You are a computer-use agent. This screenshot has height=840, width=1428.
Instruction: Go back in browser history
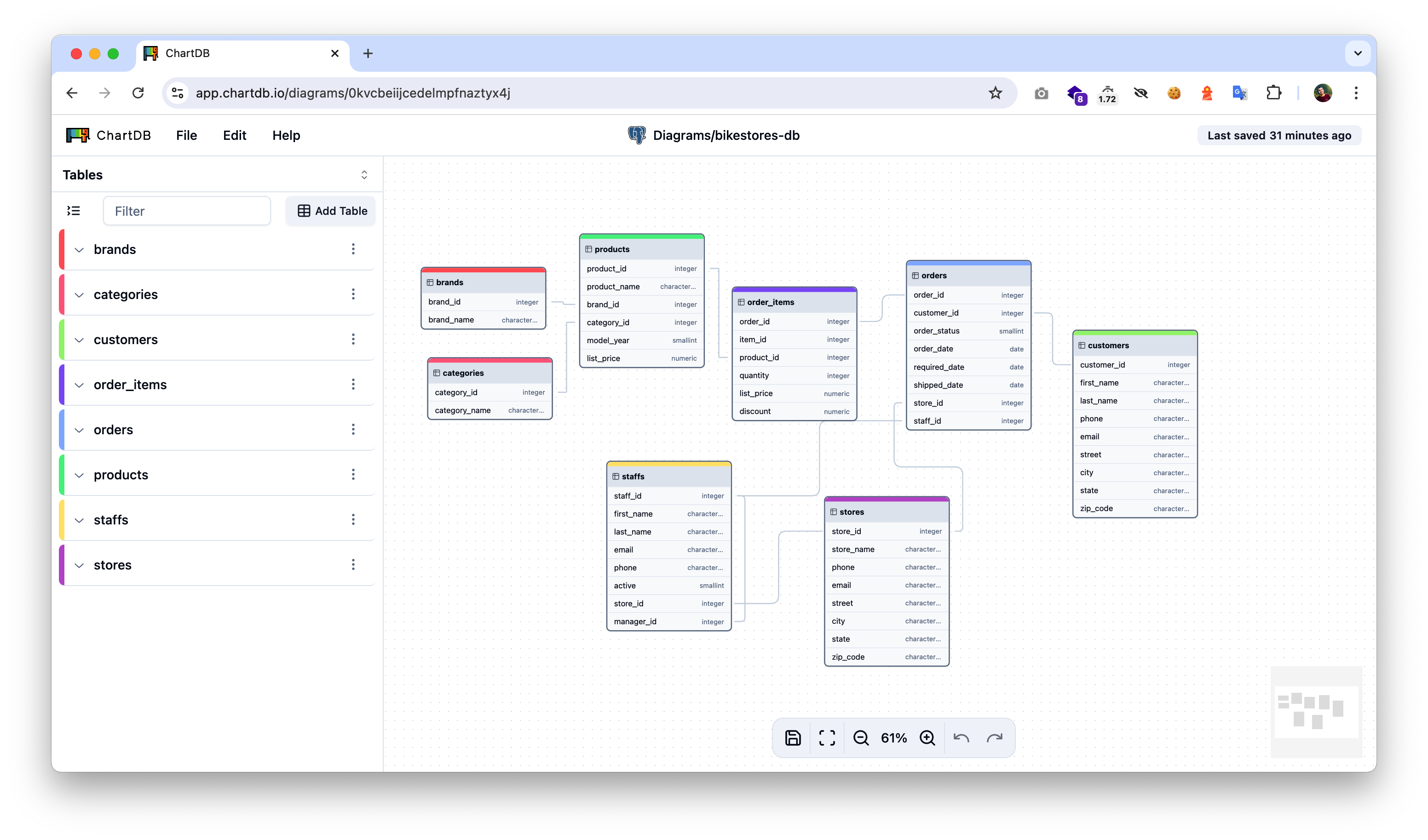(x=72, y=93)
